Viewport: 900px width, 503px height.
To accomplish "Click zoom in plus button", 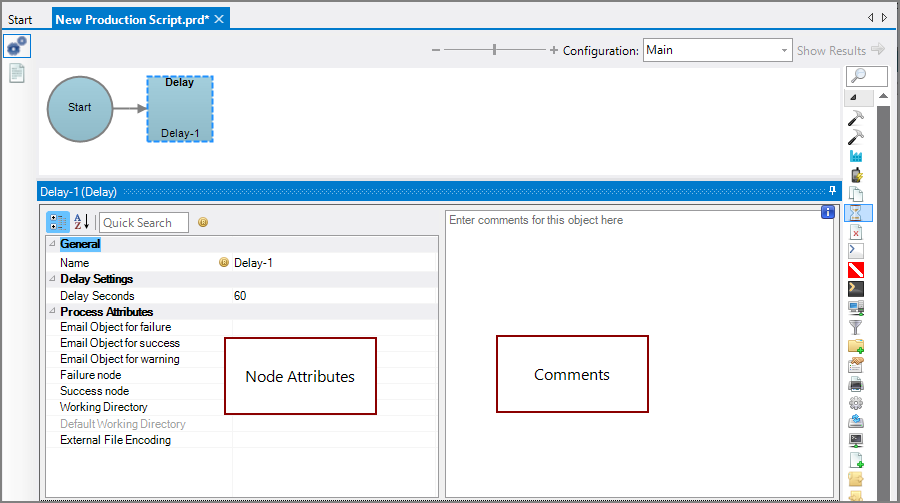I will coord(553,51).
